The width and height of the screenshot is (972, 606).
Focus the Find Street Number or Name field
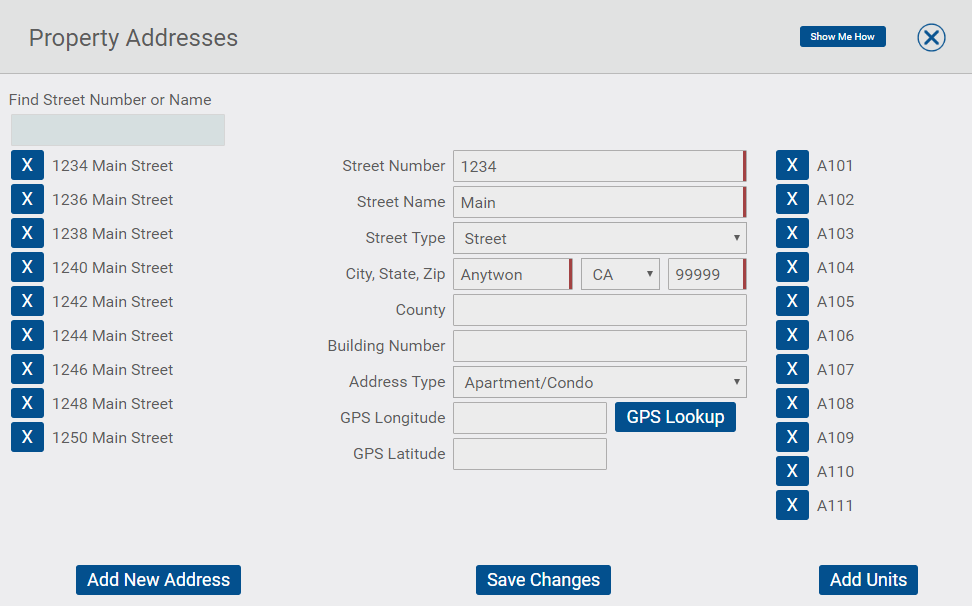[x=118, y=130]
